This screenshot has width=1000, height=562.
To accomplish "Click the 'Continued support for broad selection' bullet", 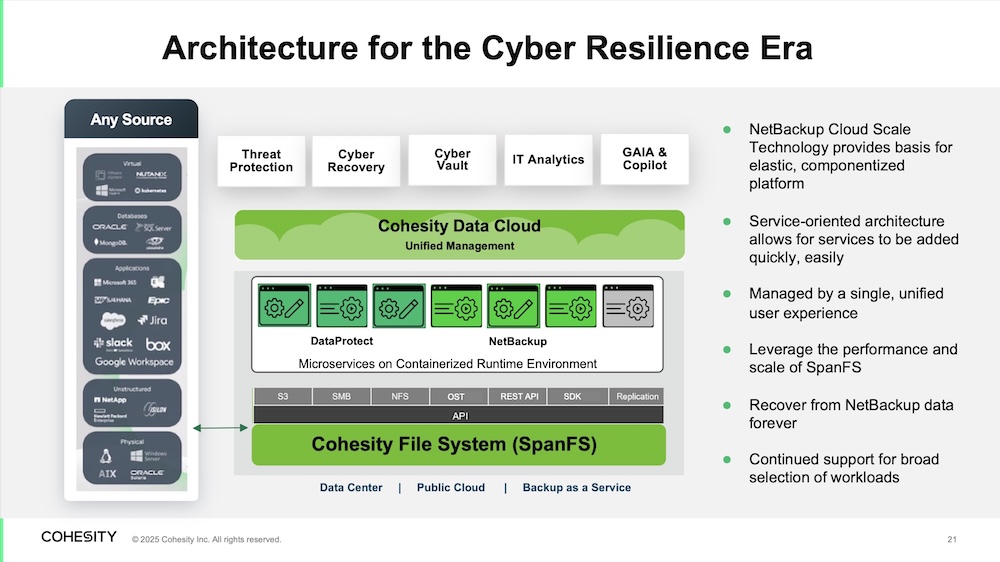I will [x=844, y=468].
